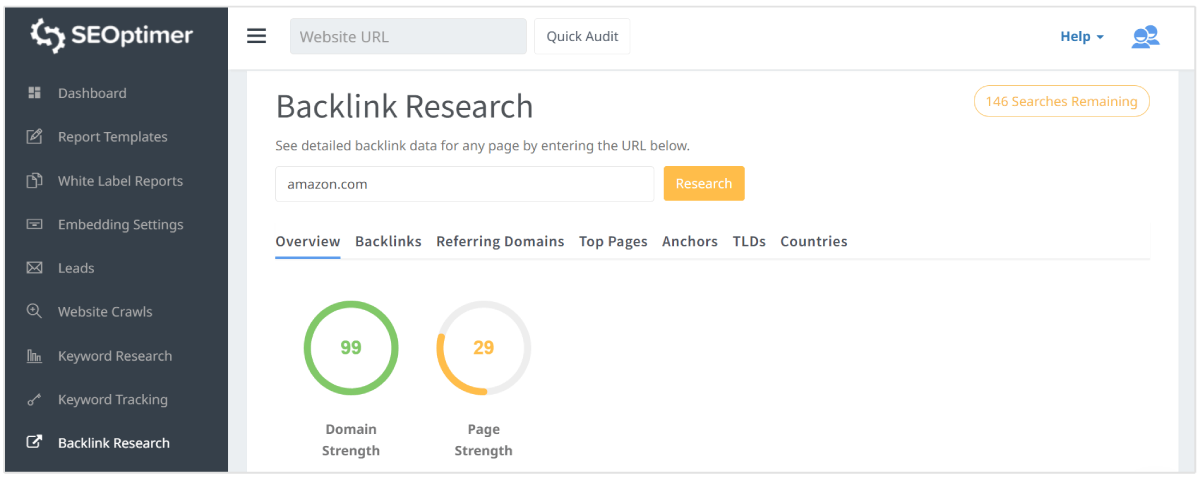The image size is (1200, 480).
Task: Click the Website Crawls magnifier icon
Action: click(34, 312)
